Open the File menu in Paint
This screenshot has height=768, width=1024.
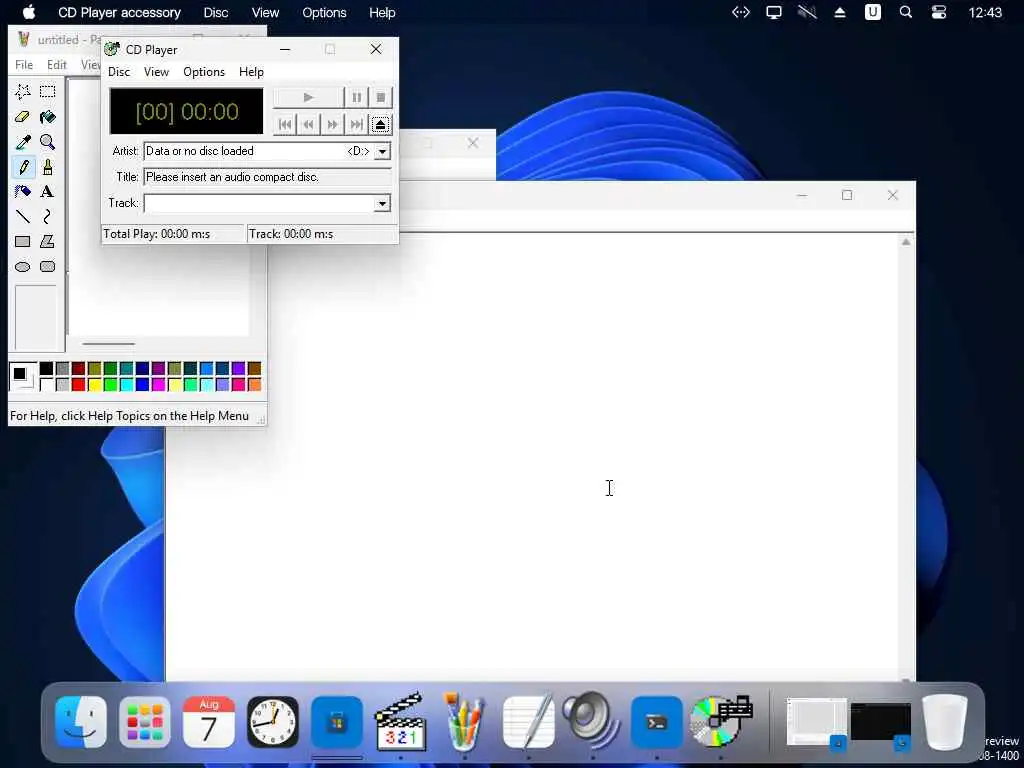point(24,65)
